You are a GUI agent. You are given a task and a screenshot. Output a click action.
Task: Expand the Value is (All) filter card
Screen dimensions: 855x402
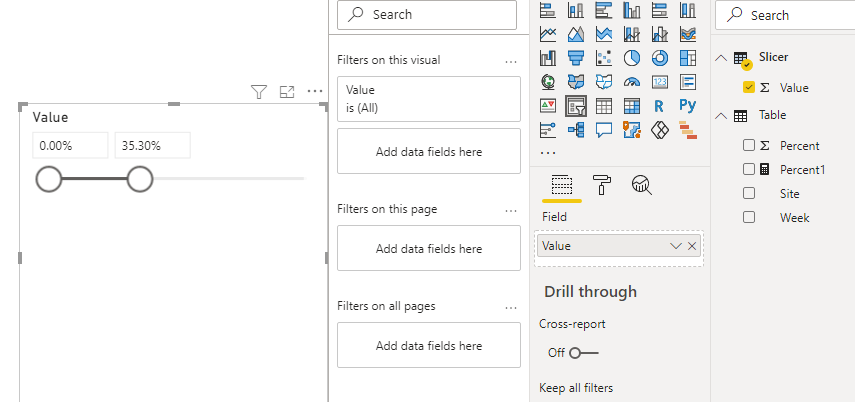tap(429, 99)
